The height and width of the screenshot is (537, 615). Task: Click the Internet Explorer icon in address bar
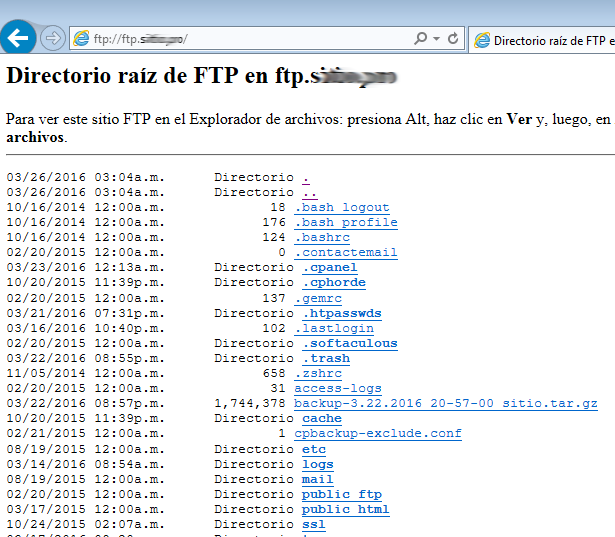[81, 39]
